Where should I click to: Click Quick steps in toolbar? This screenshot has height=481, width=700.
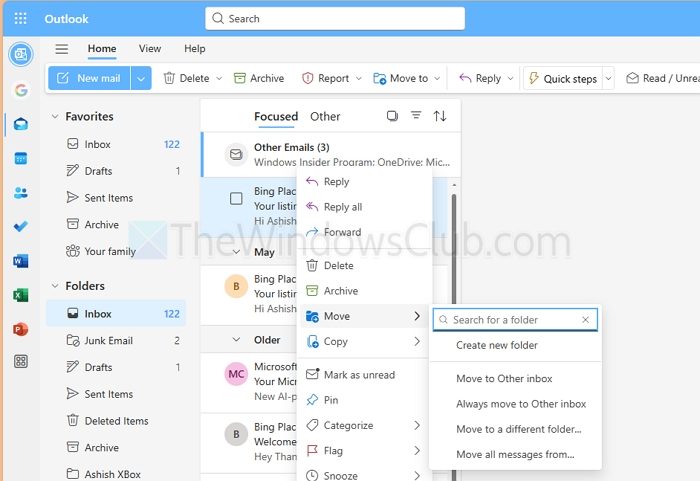point(563,79)
